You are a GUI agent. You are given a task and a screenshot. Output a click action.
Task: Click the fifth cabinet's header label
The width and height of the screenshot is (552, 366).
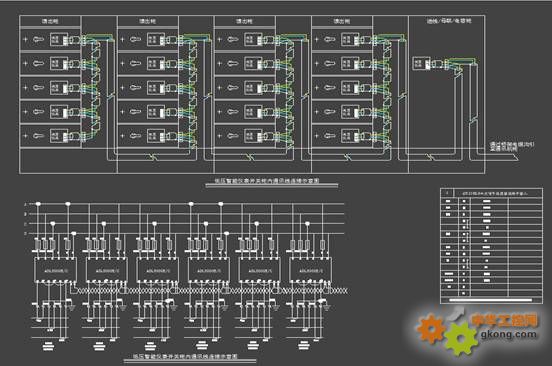point(448,21)
